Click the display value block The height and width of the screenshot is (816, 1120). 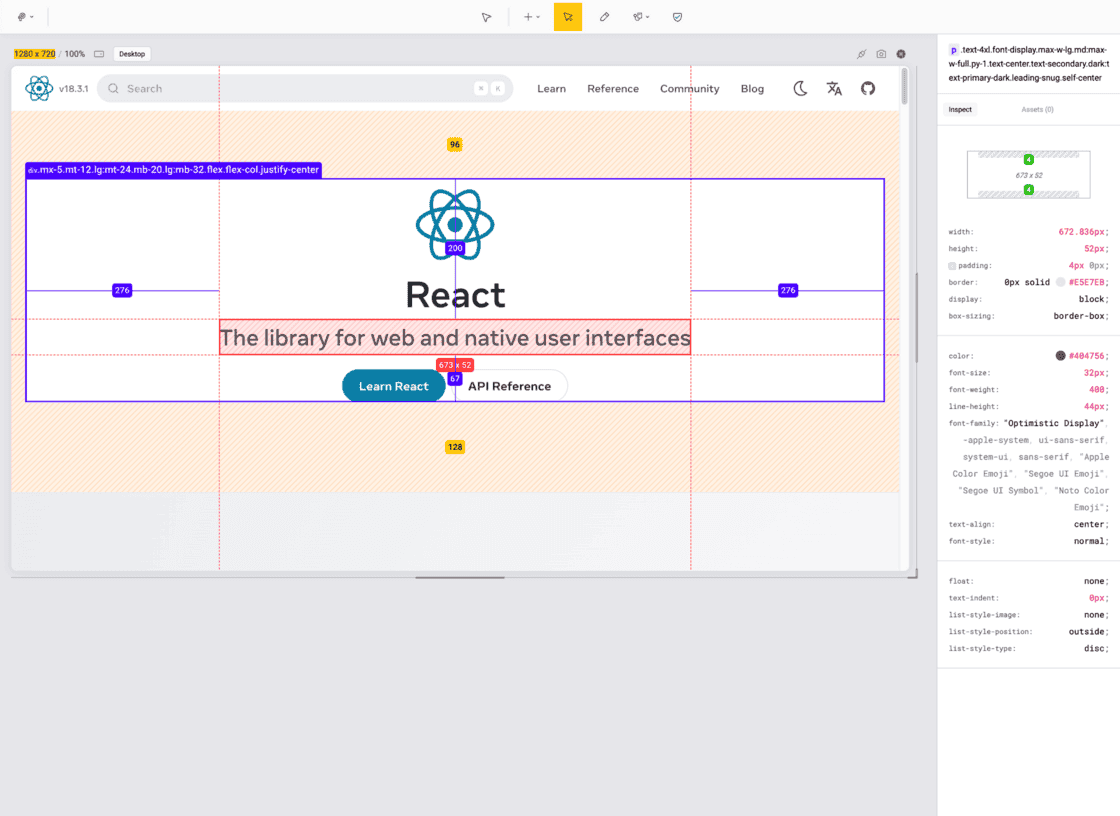click(x=1091, y=299)
